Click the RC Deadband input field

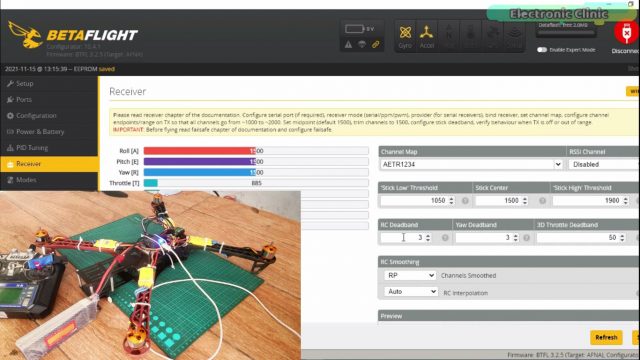click(406, 238)
